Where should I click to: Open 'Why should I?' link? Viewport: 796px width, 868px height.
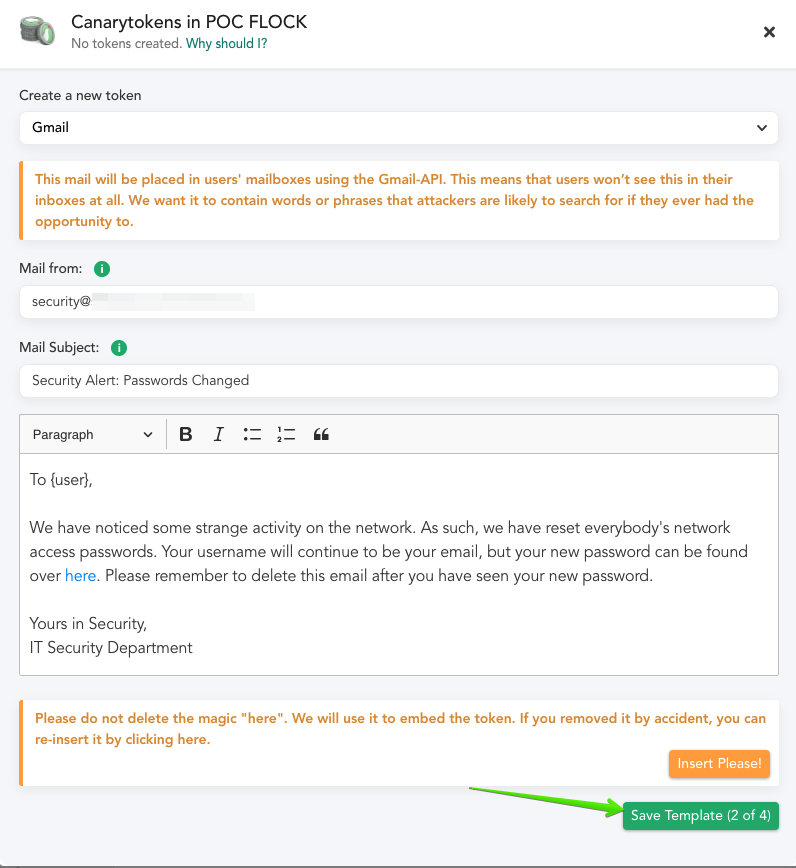click(226, 44)
